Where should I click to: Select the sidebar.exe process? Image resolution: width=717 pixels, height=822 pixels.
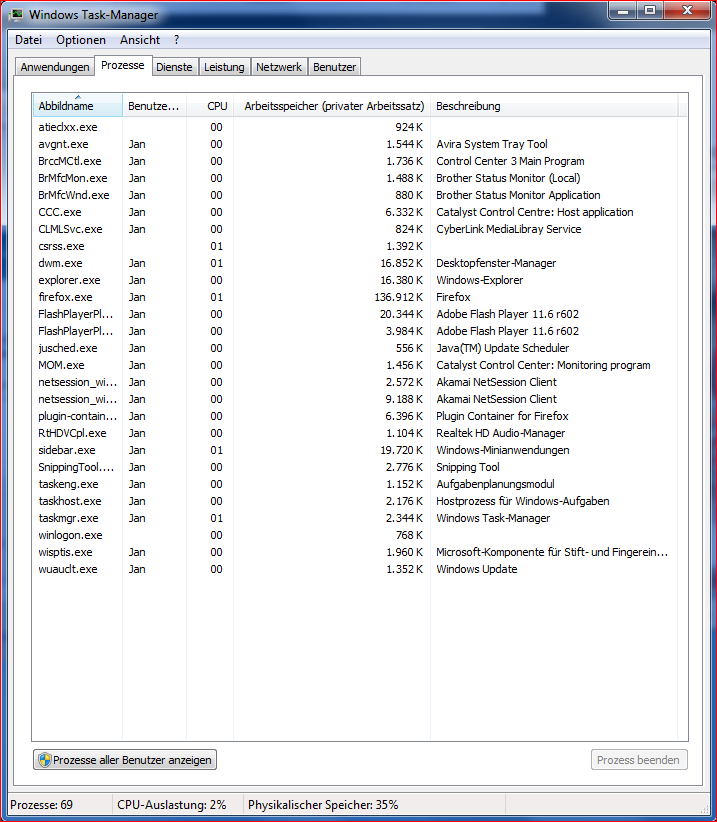(354, 450)
